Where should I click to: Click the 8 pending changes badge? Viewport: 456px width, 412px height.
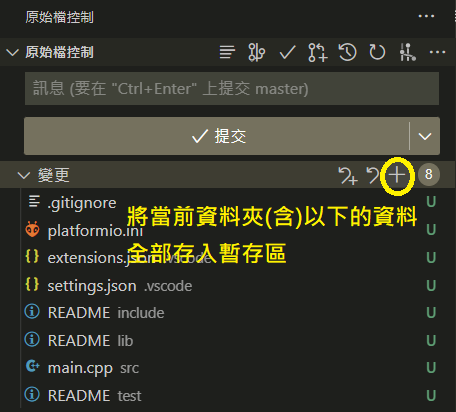pyautogui.click(x=429, y=174)
